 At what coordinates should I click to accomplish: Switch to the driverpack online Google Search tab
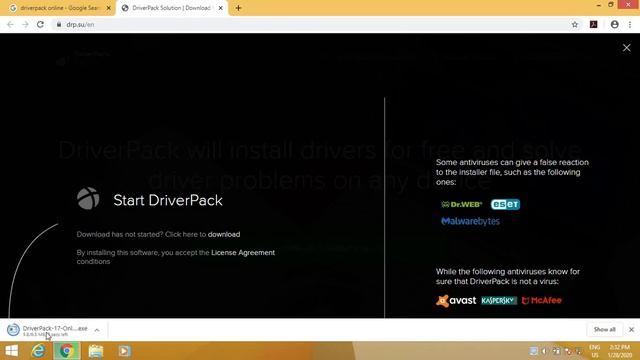click(x=60, y=8)
